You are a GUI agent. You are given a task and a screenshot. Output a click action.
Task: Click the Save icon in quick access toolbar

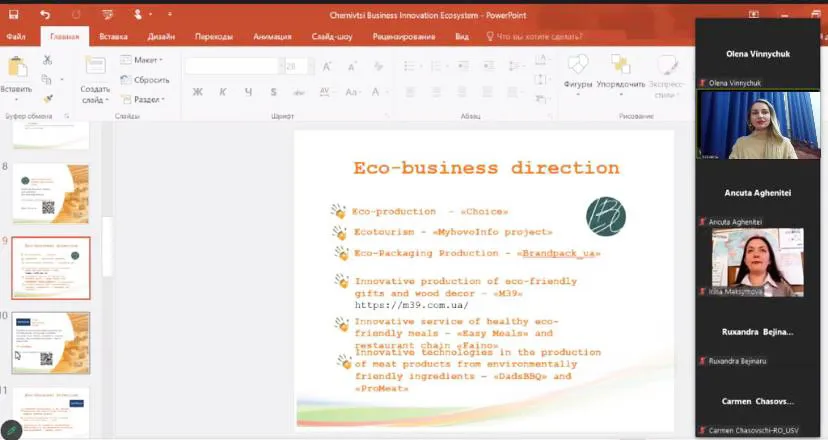click(x=15, y=14)
